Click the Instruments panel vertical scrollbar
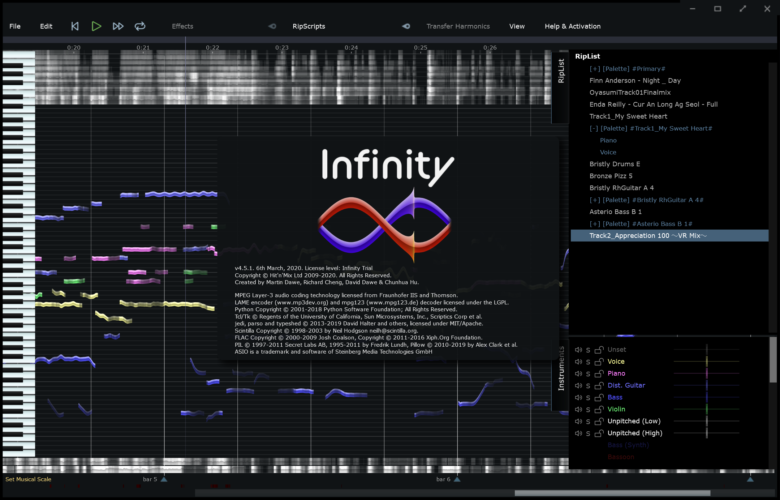This screenshot has width=780, height=500. coord(773,360)
